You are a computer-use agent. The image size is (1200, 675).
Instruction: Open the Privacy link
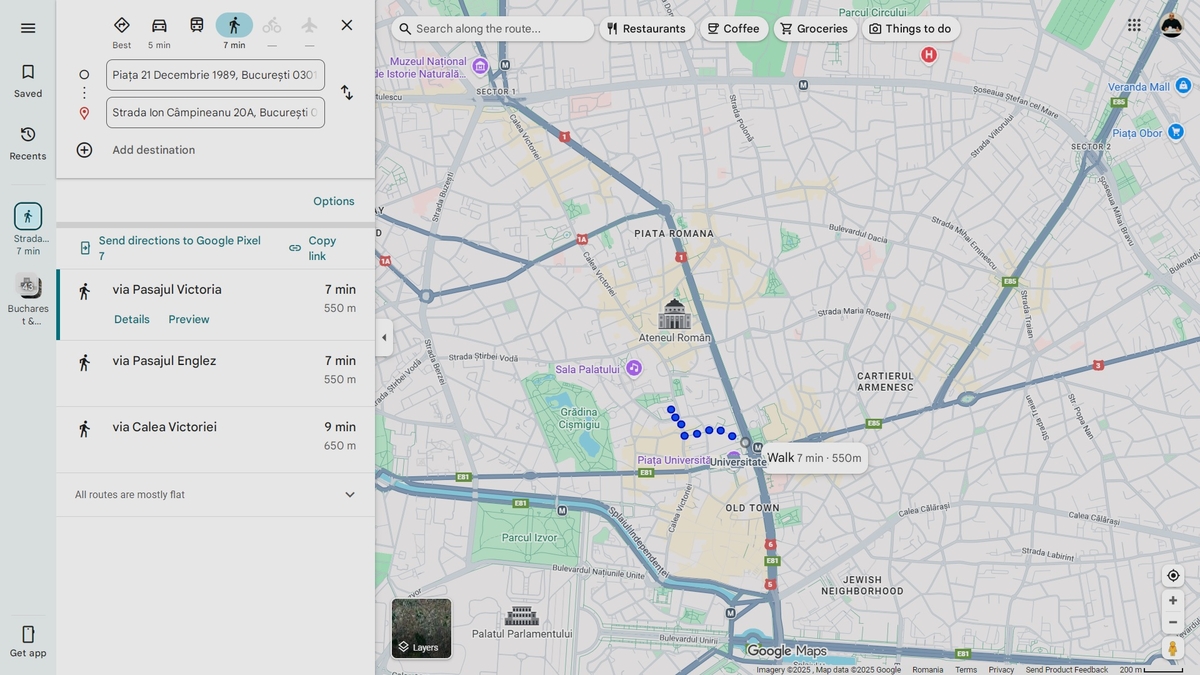point(1001,670)
